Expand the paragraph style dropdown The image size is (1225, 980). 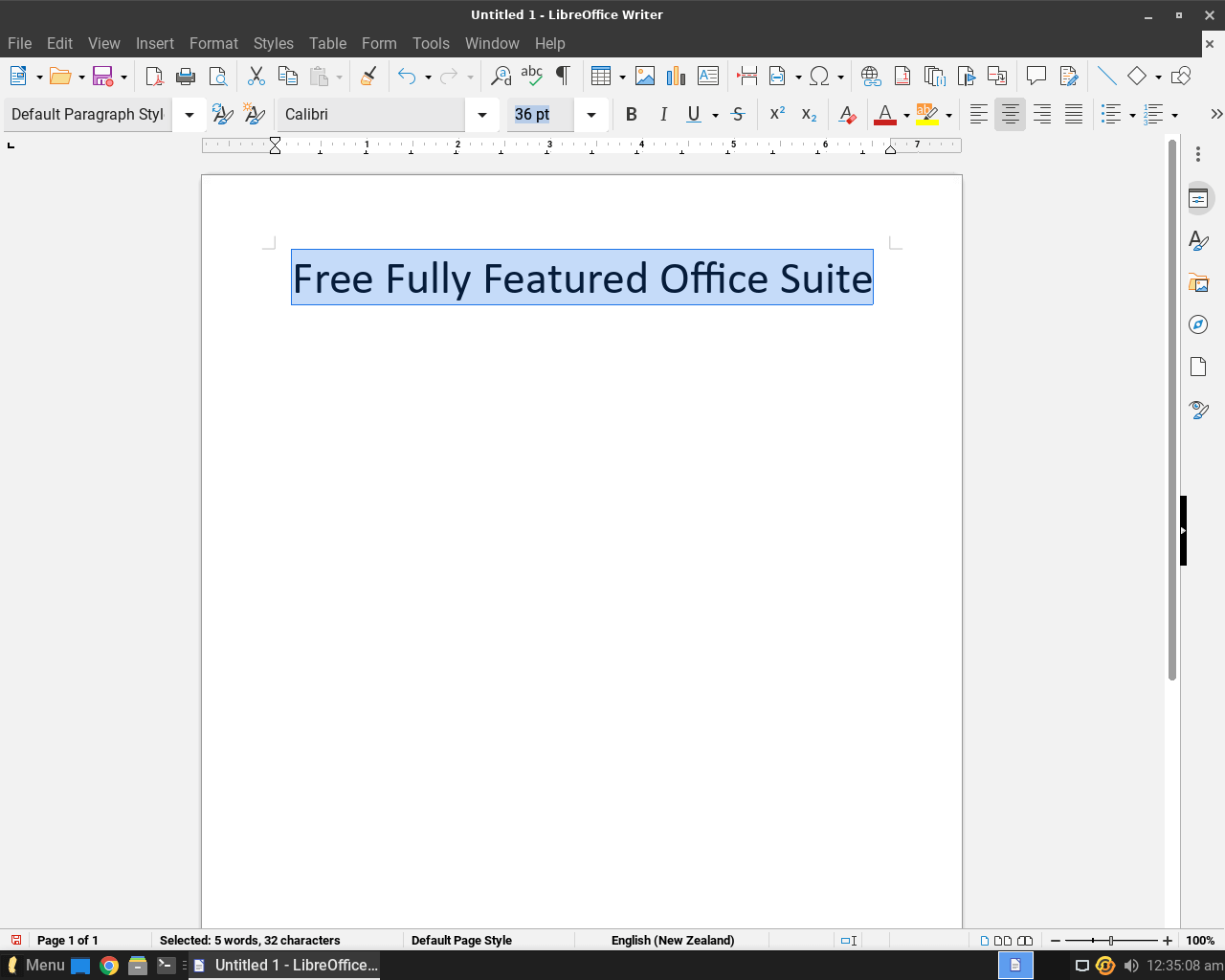189,115
